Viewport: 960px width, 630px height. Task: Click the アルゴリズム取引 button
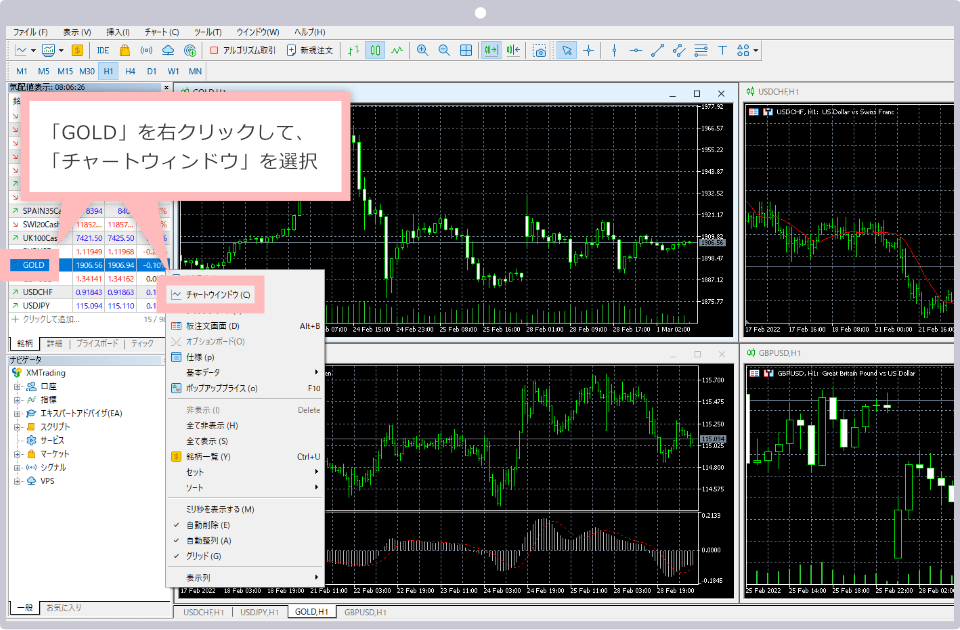point(243,50)
